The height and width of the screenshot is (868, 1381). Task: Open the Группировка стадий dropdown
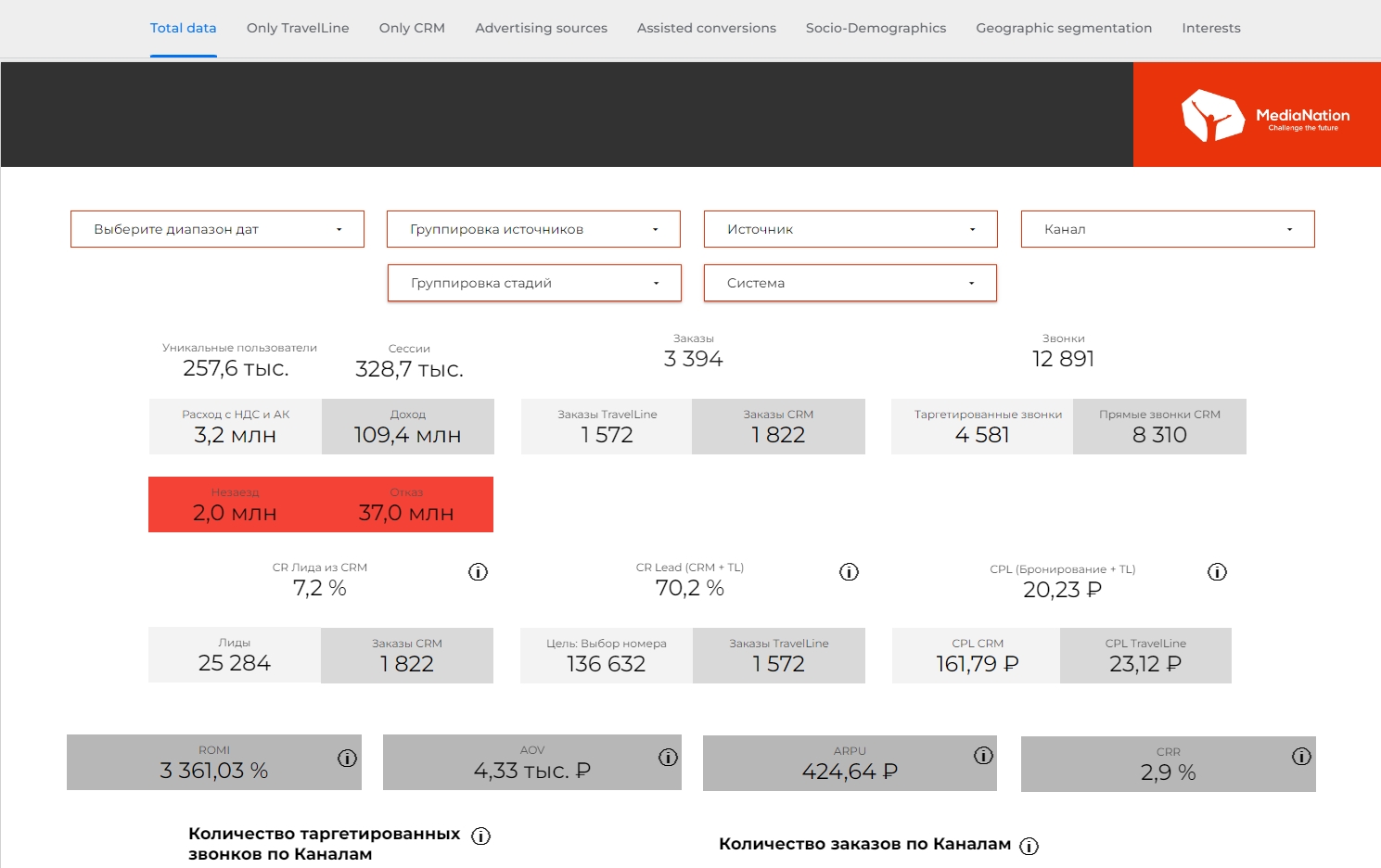[x=534, y=283]
